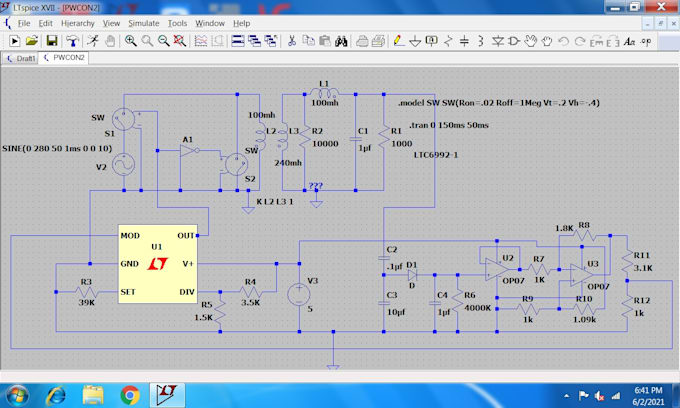
Task: Select the Place Ground symbol tool
Action: pos(415,41)
